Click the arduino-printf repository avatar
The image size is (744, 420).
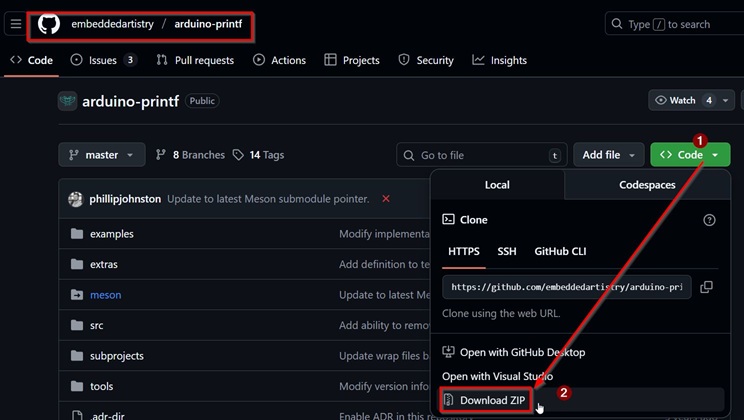click(67, 101)
